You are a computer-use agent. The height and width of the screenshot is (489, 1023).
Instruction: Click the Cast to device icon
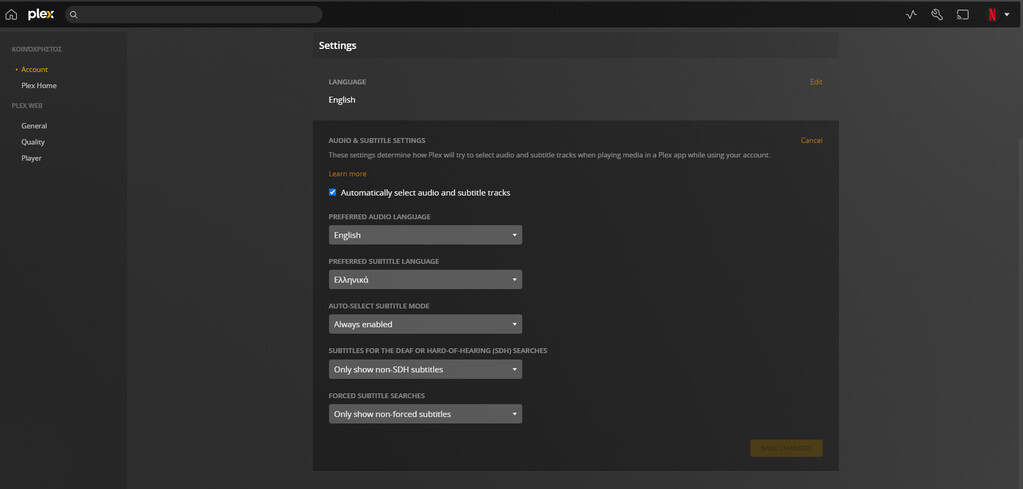(963, 15)
